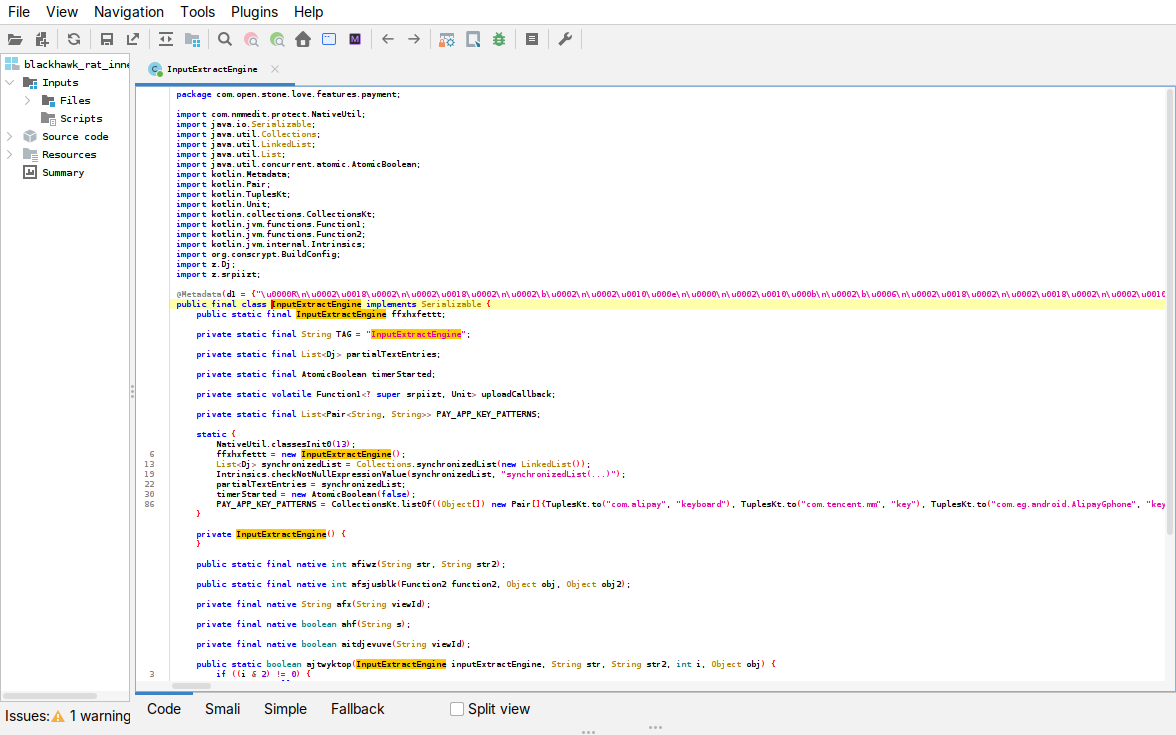
Task: Switch to the Fallback view tab
Action: (357, 709)
